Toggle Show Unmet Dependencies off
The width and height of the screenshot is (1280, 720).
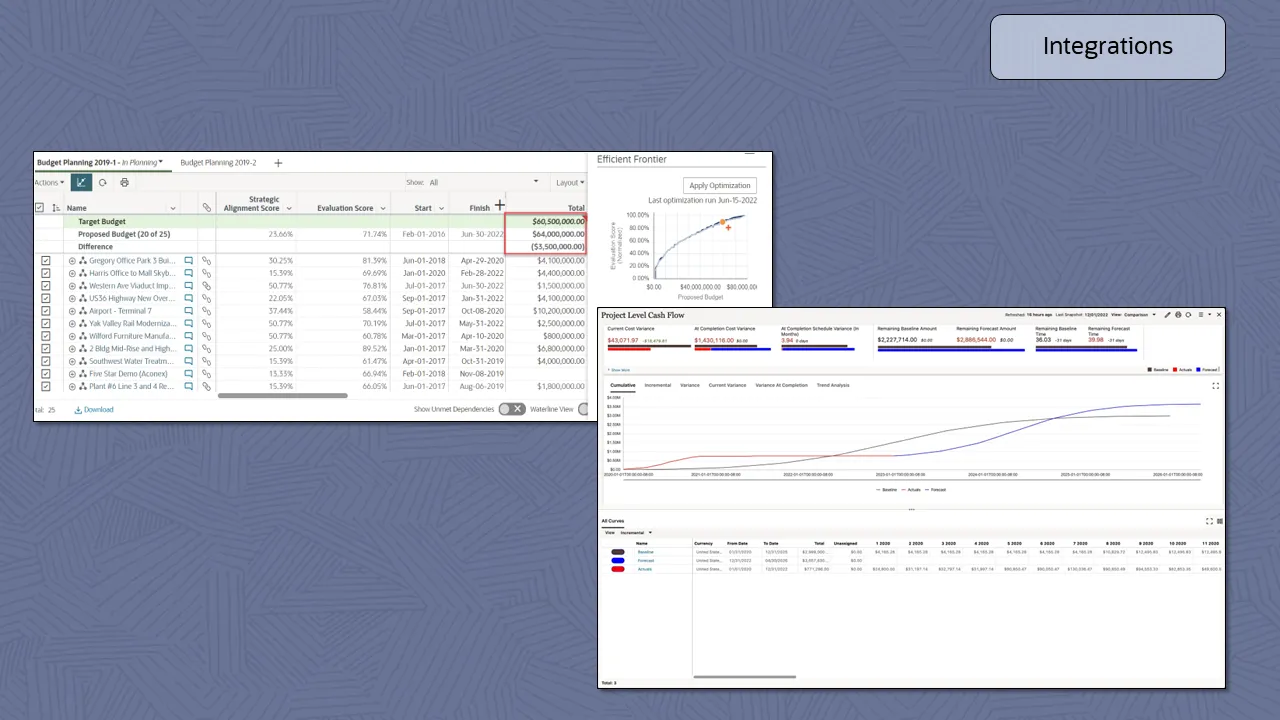(513, 409)
